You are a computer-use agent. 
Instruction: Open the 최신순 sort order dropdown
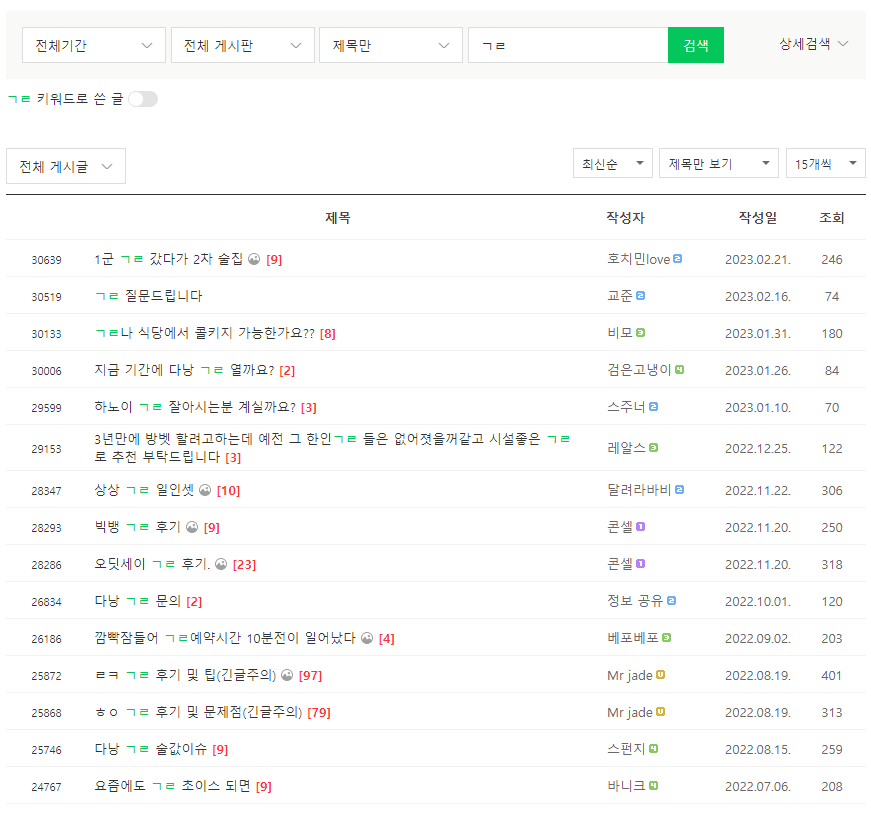[x=612, y=163]
